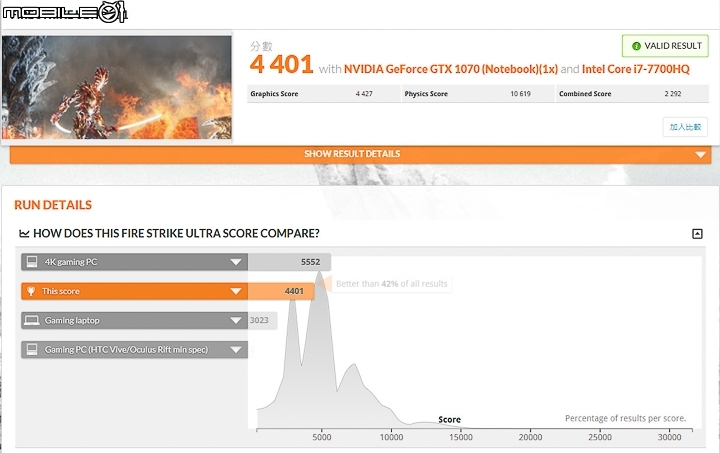Click the overall score 4 401

[281, 64]
